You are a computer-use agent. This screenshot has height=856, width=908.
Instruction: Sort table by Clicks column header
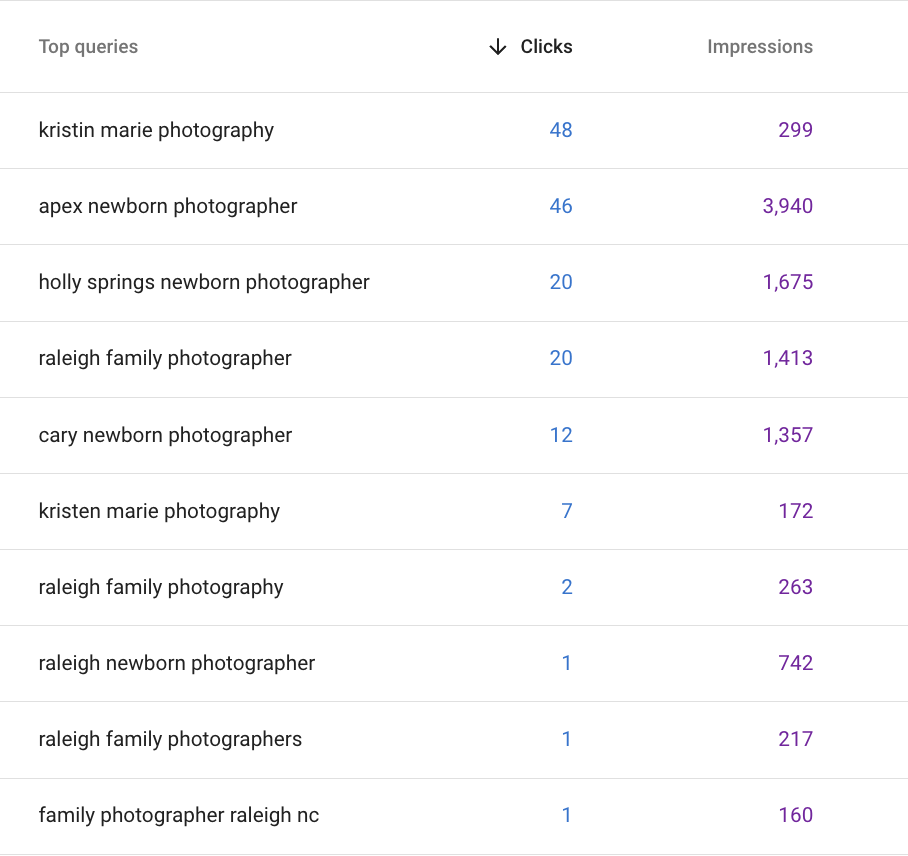coord(546,47)
